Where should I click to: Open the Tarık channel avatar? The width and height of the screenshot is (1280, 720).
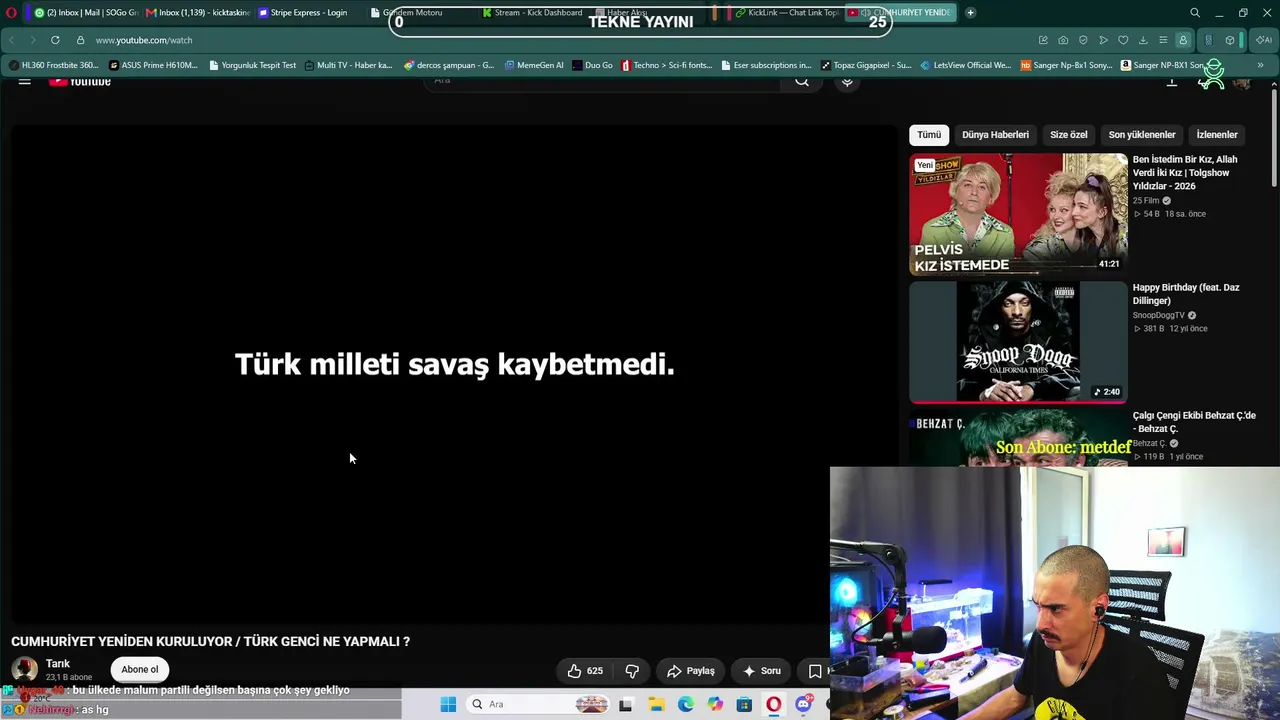24,669
